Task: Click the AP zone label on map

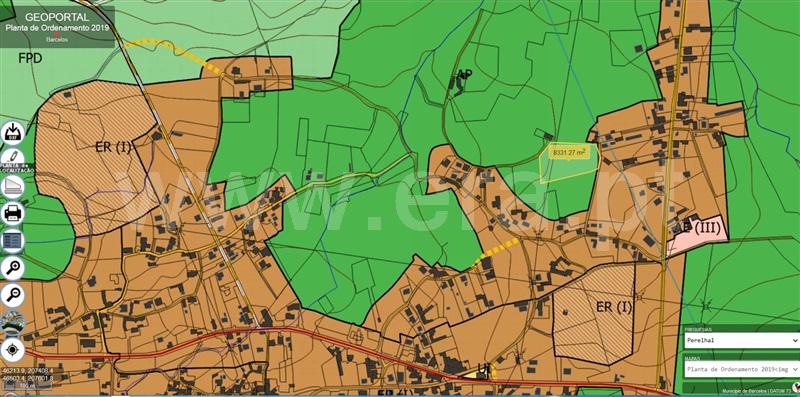Action: click(464, 75)
